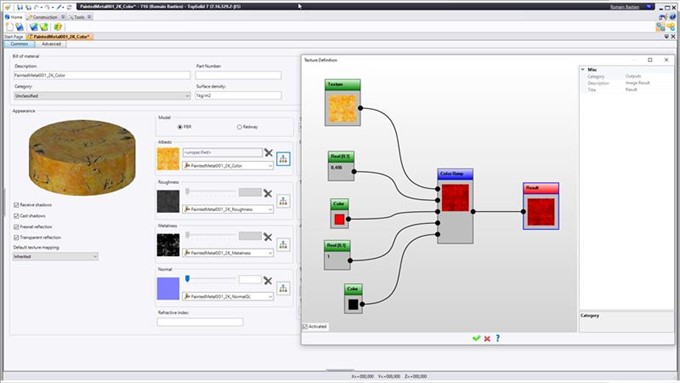The image size is (680, 383).
Task: Open help with the blue question mark
Action: tap(498, 338)
